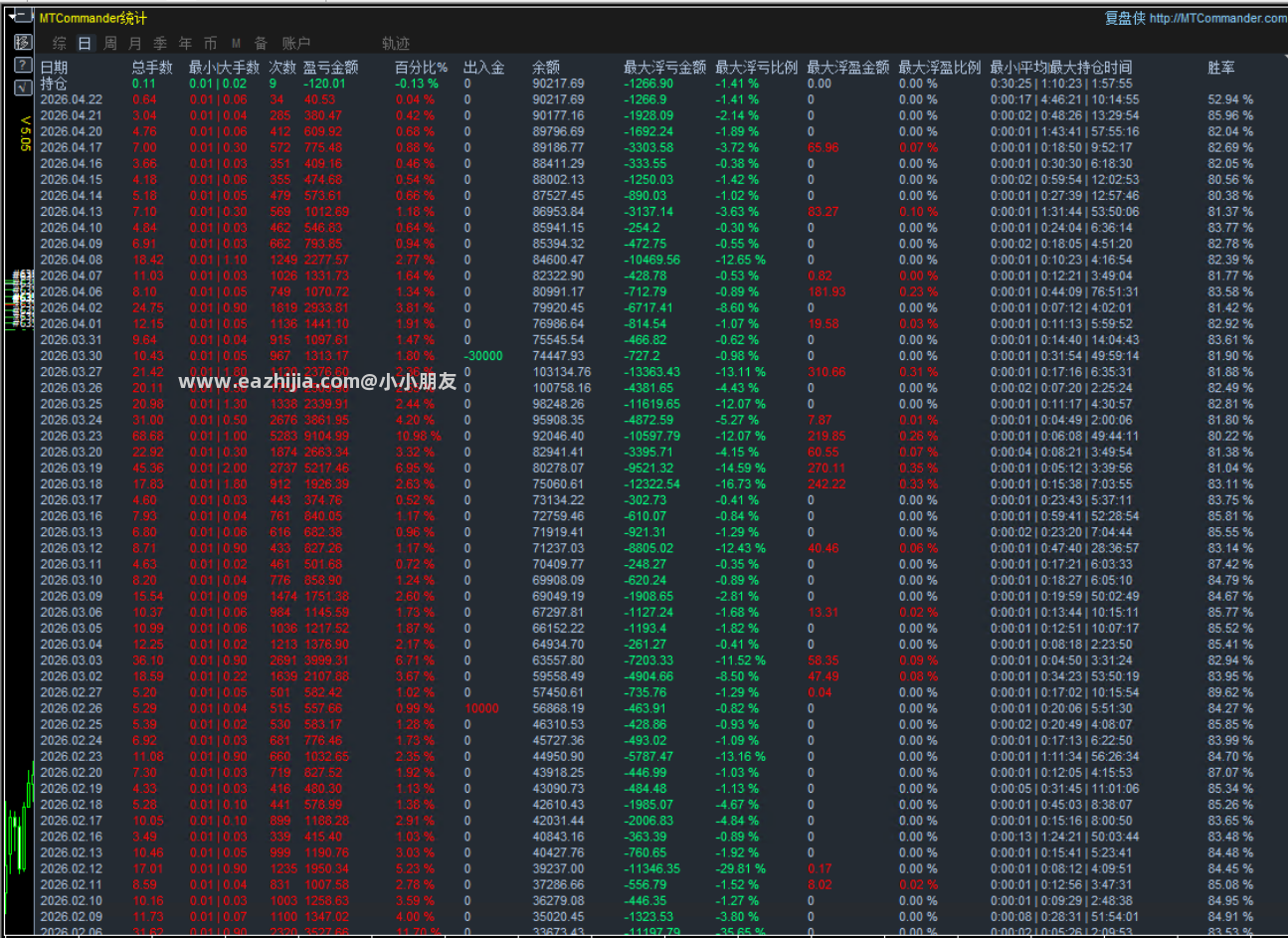The height and width of the screenshot is (938, 1288).
Task: Select the 2026.03.03 date row
Action: coord(71,660)
